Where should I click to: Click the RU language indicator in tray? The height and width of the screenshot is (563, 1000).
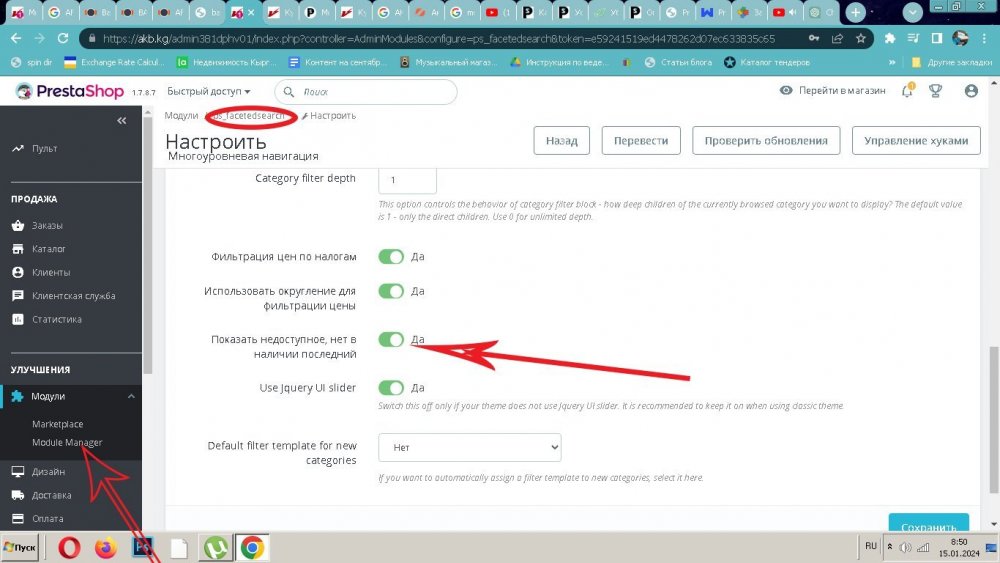coord(871,546)
